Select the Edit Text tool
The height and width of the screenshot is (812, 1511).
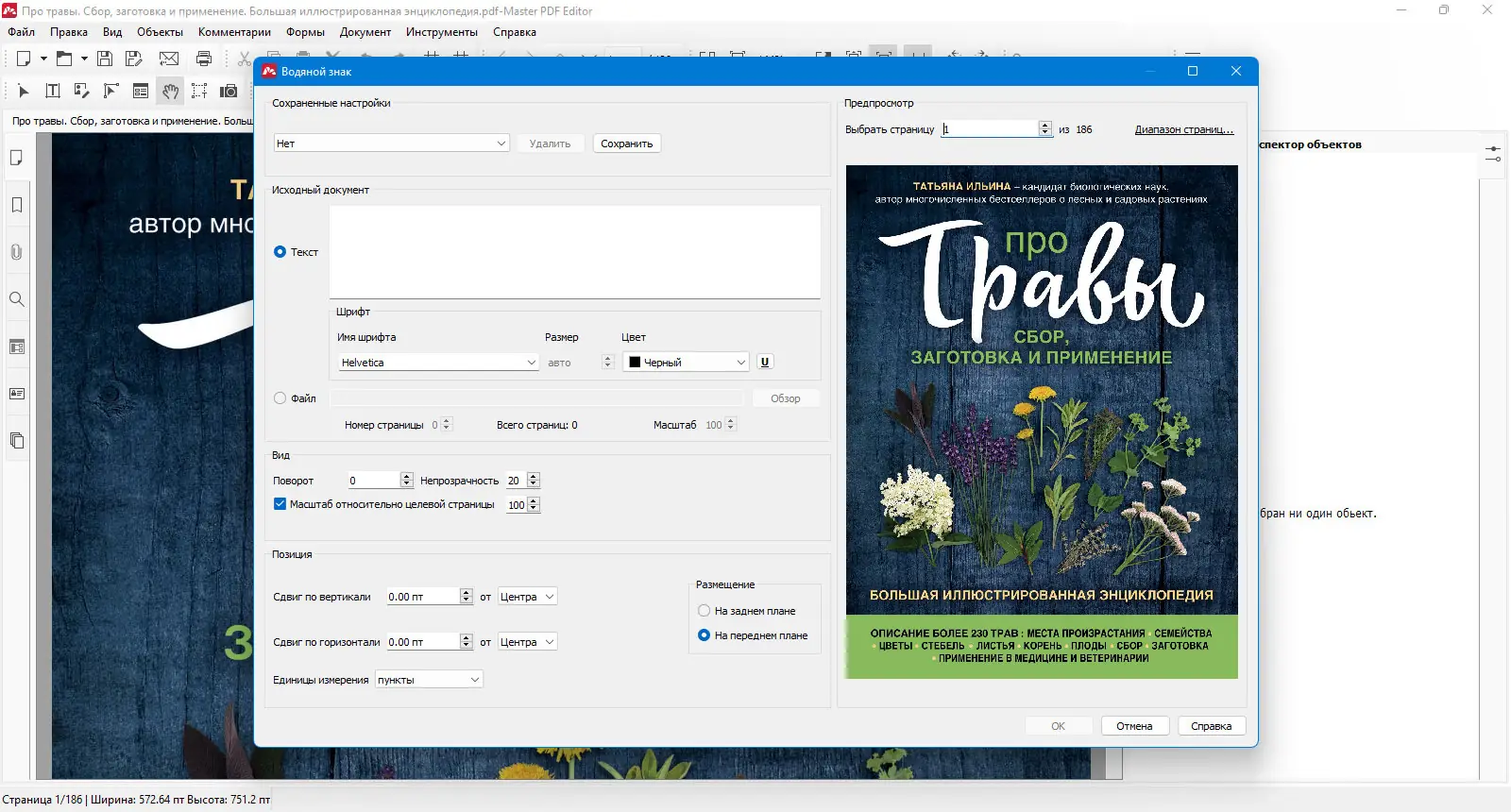tap(53, 91)
